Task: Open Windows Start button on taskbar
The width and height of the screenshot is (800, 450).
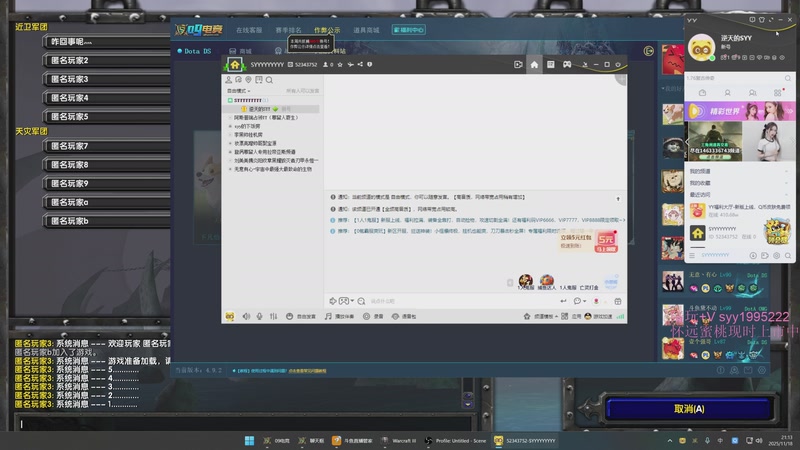Action: pyautogui.click(x=249, y=440)
